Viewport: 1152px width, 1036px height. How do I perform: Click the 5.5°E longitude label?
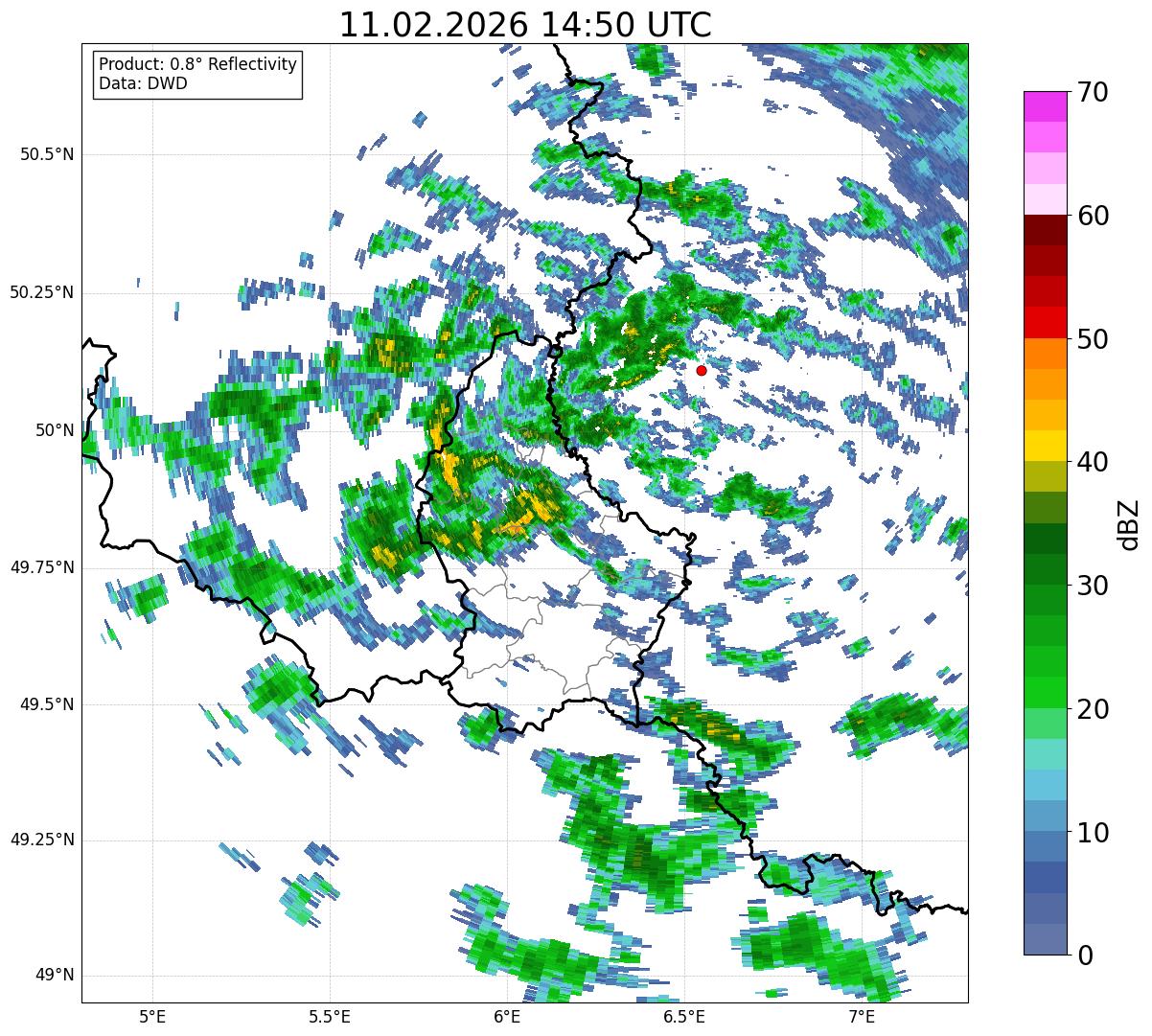pyautogui.click(x=330, y=1016)
